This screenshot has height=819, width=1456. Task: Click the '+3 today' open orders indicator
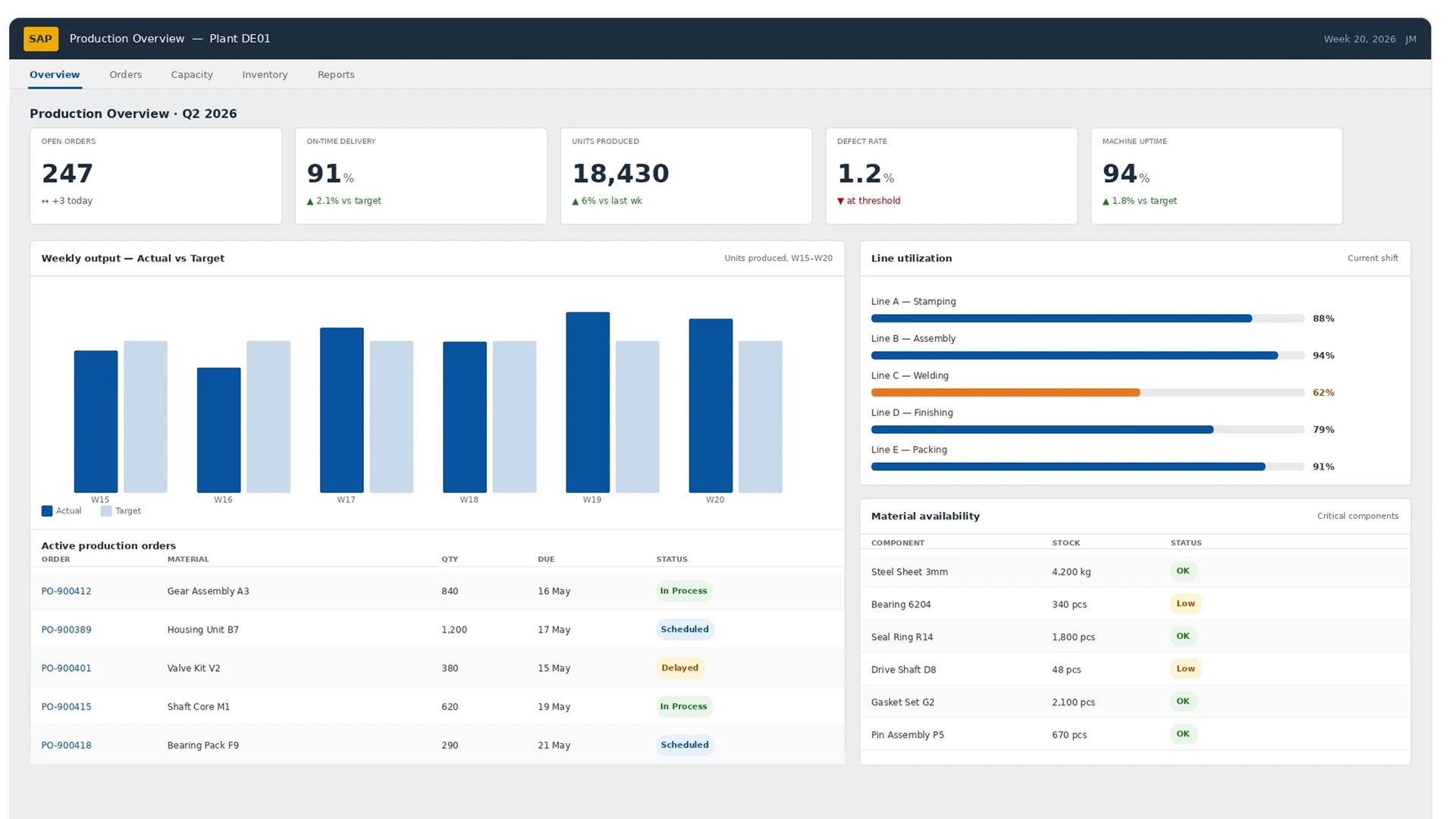(67, 201)
